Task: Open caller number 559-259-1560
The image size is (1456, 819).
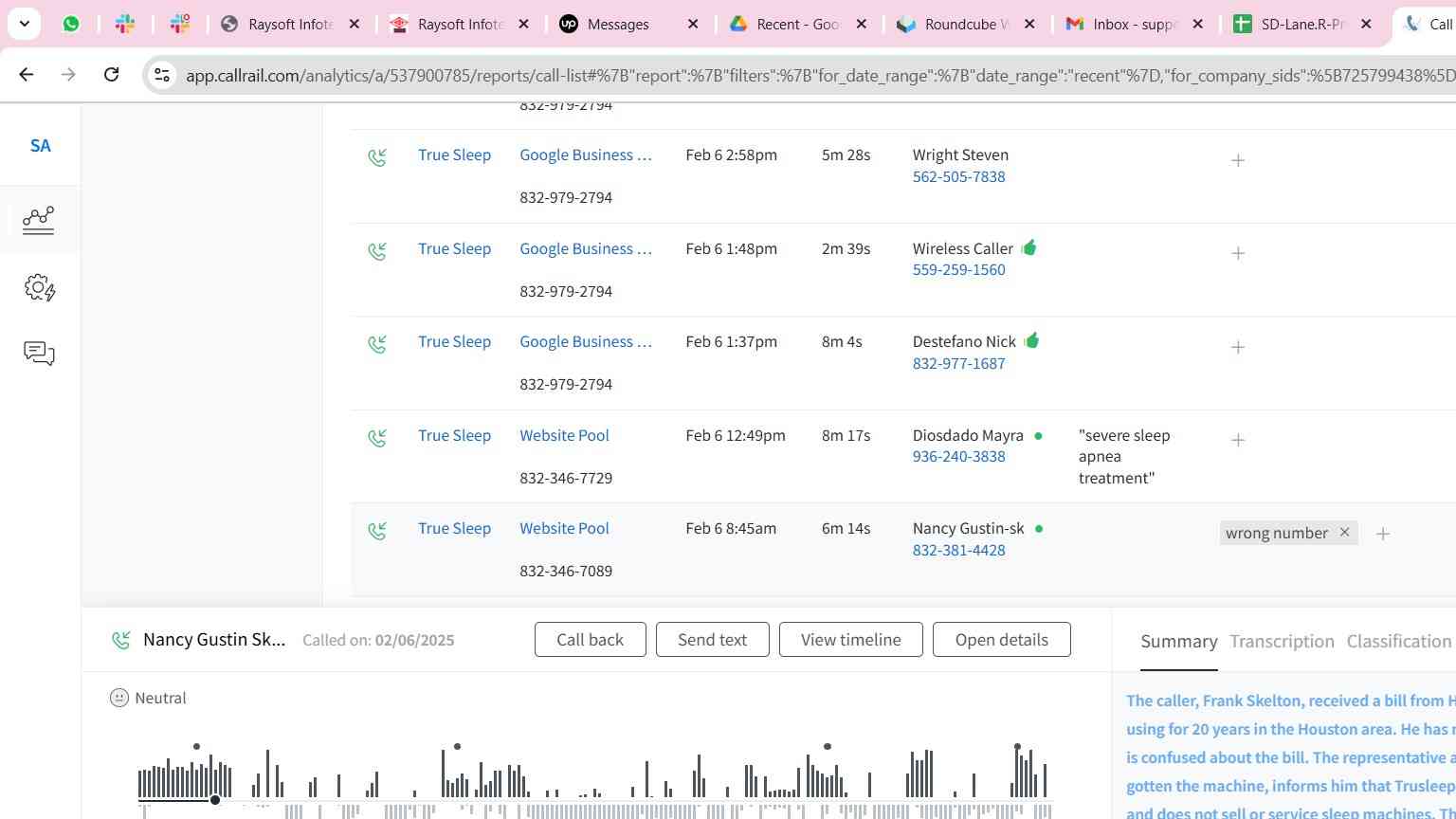Action: 958,269
